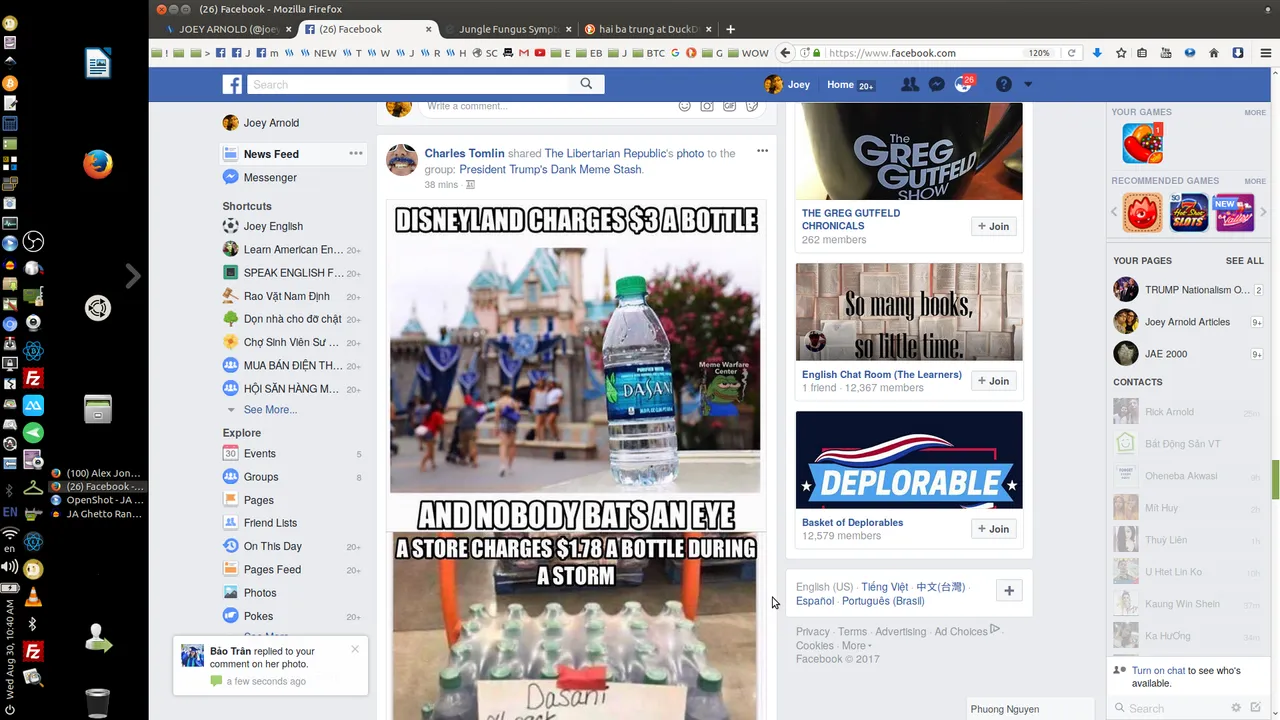Viewport: 1280px width, 720px height.
Task: Click sticker icon in comment box
Action: [752, 106]
